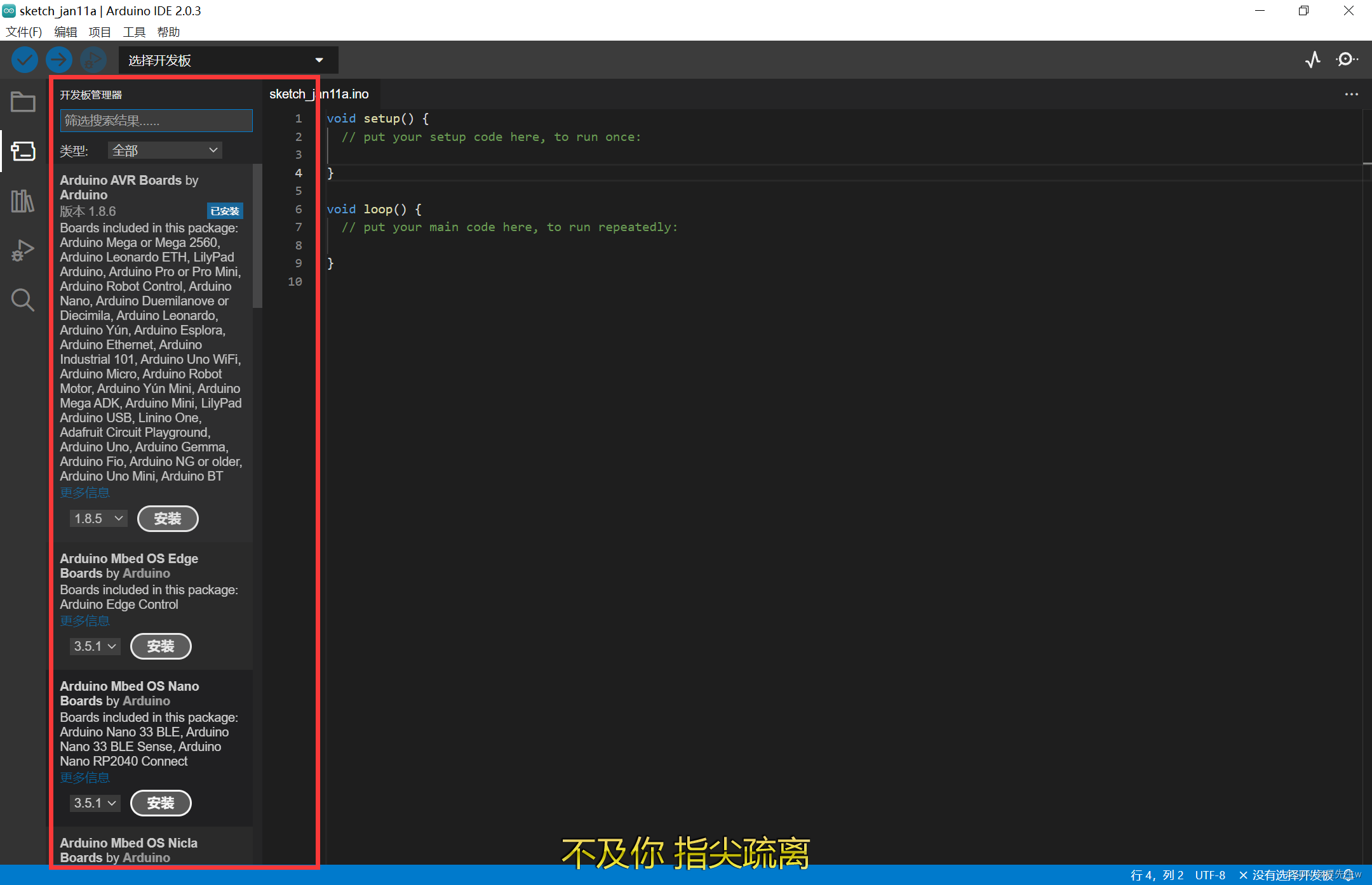Start the debugger from the toolbar
This screenshot has width=1372, height=885.
coord(93,60)
